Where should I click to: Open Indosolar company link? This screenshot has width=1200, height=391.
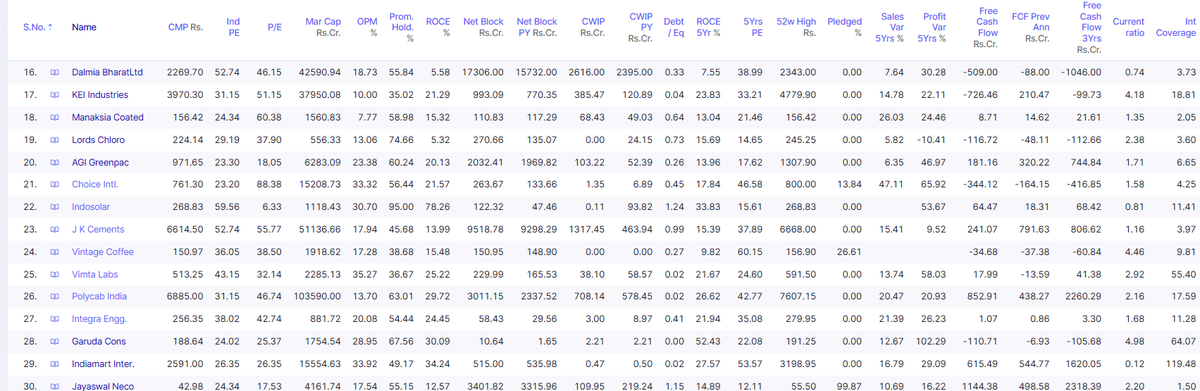tap(92, 206)
